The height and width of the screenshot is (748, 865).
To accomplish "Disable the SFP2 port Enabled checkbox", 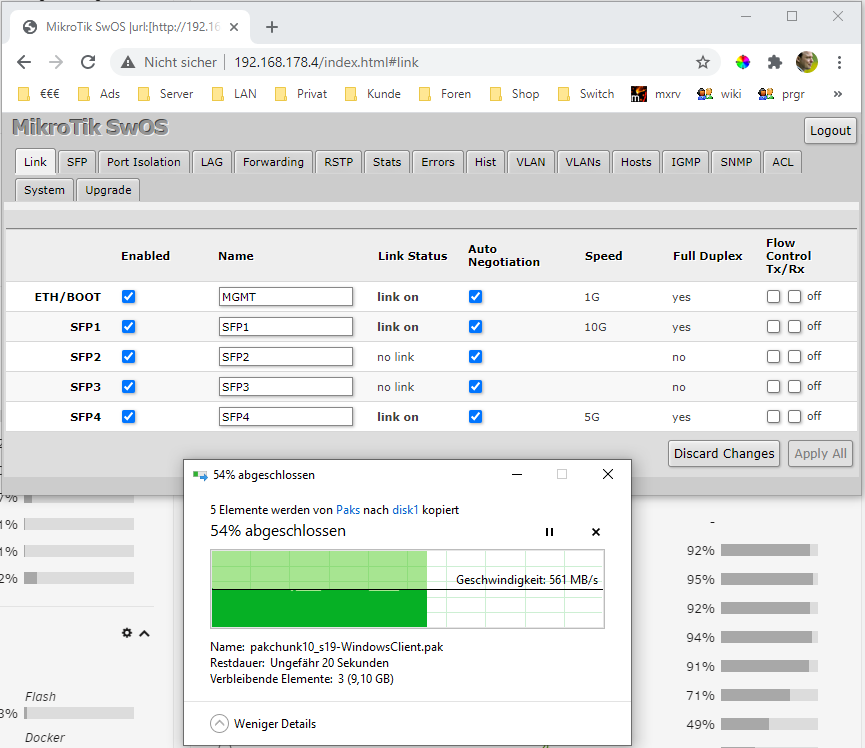I will tap(129, 357).
